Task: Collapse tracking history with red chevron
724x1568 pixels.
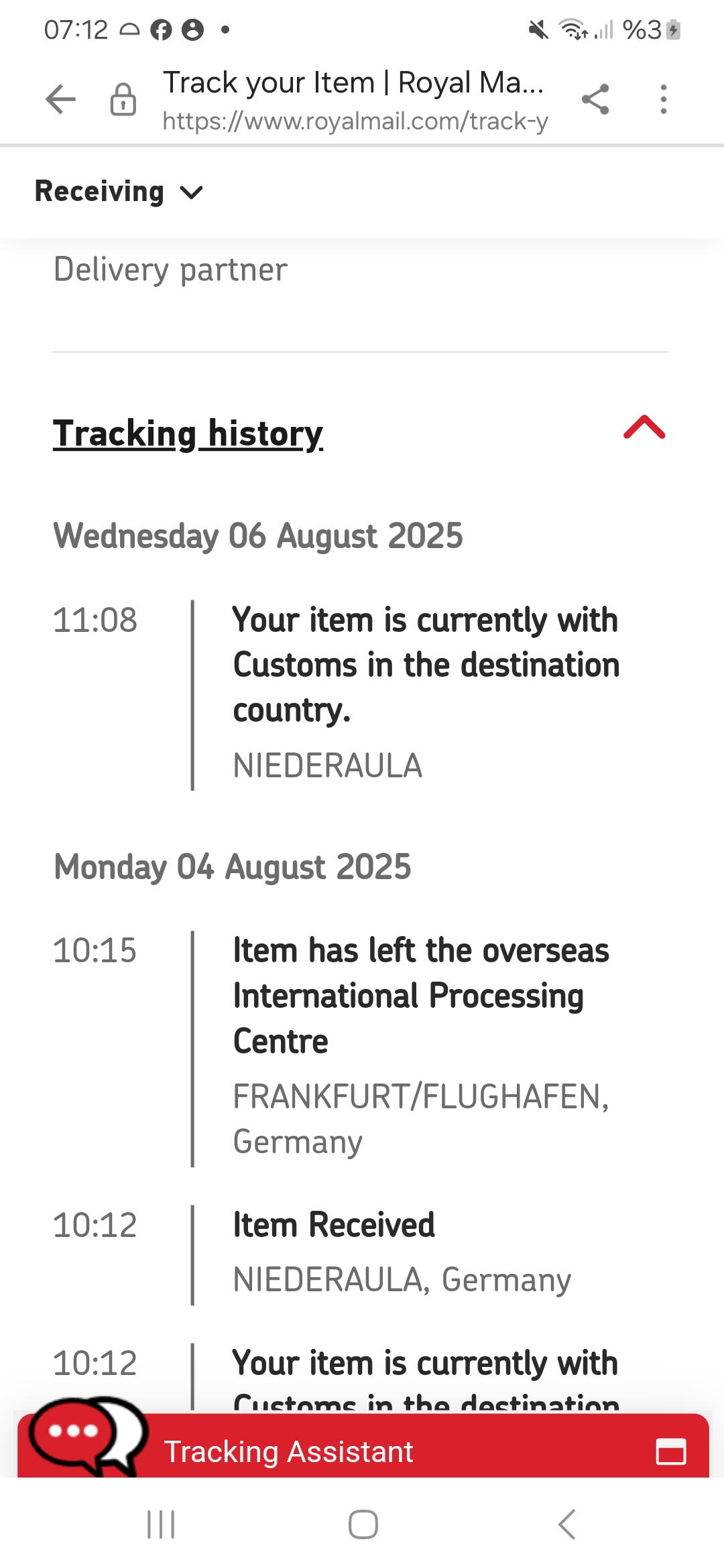Action: click(x=644, y=428)
